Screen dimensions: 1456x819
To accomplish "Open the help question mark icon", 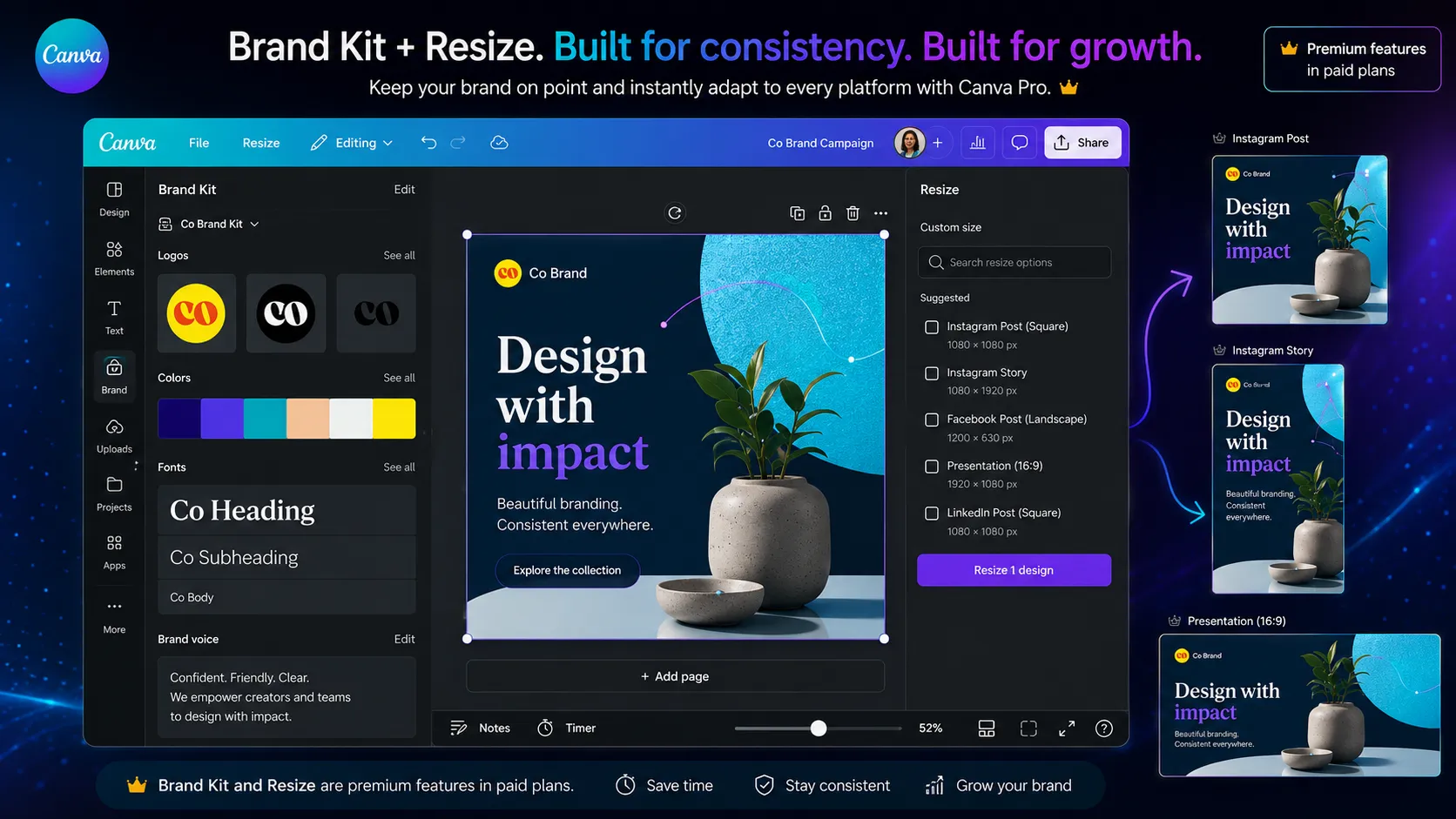I will (1104, 728).
